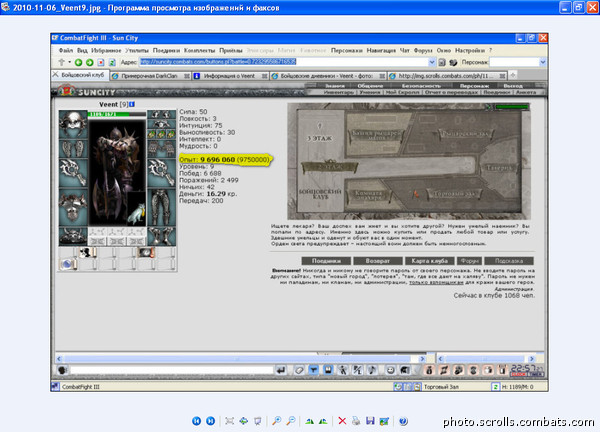
Task: Open Персонажи menu
Action: tap(346, 50)
